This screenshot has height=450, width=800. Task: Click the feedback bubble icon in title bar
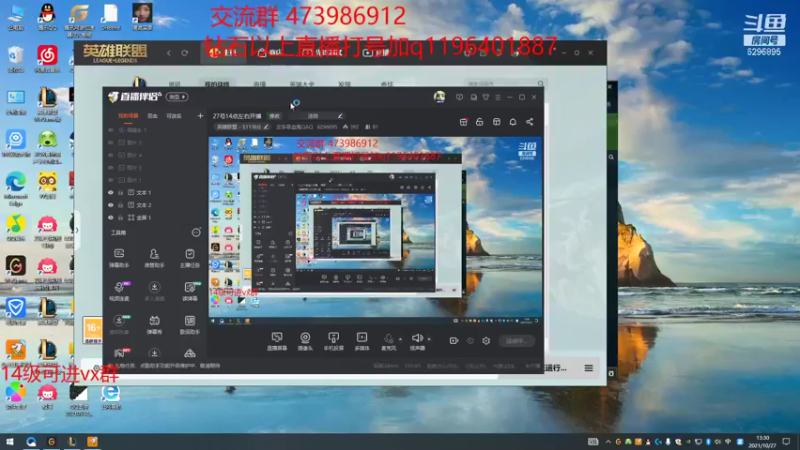pyautogui.click(x=460, y=97)
